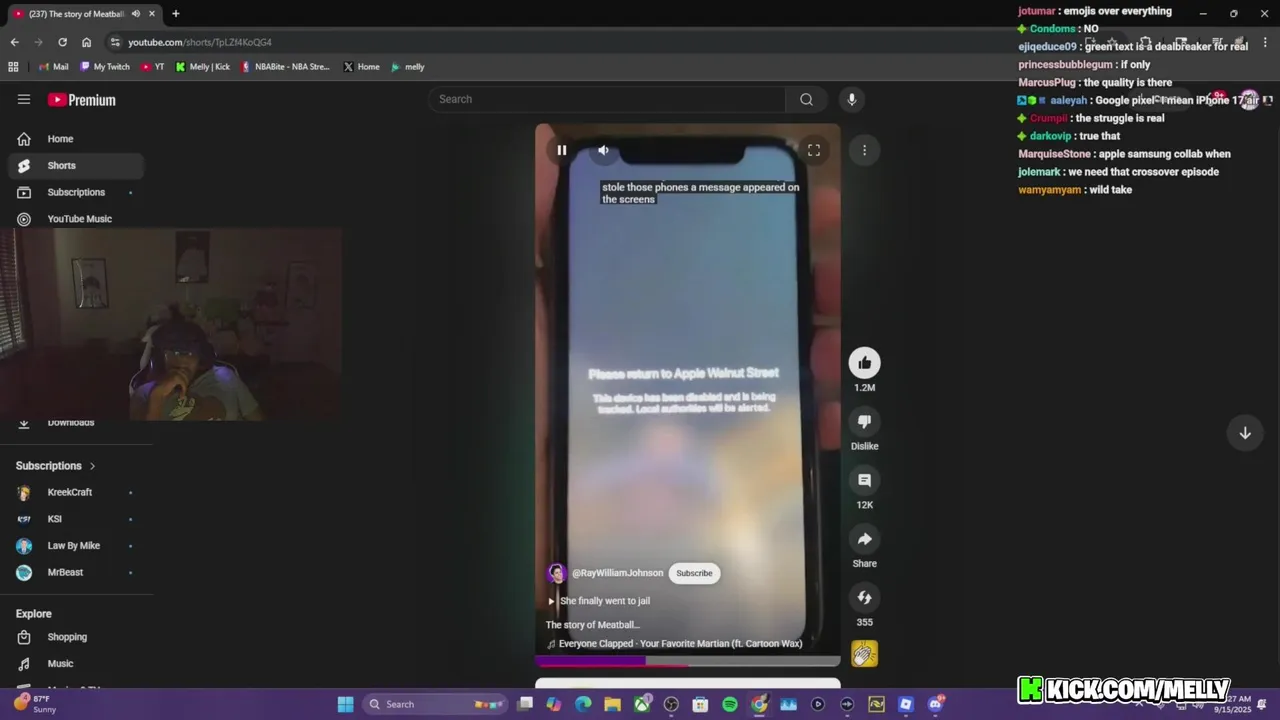Screen dimensions: 1280x720
Task: Open the MrBeast subscription channel
Action: pyautogui.click(x=76, y=572)
